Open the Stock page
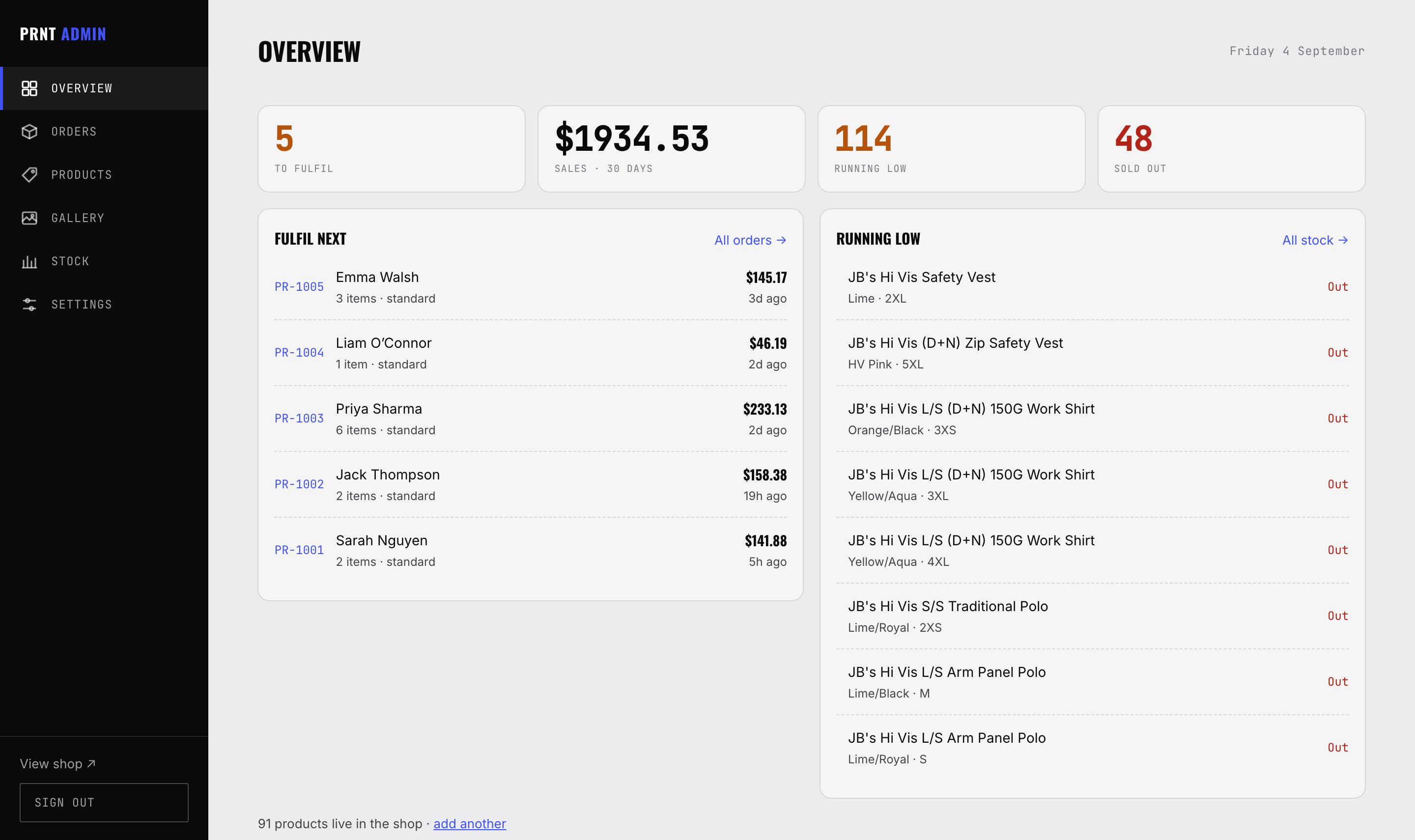The width and height of the screenshot is (1415, 840). tap(104, 261)
